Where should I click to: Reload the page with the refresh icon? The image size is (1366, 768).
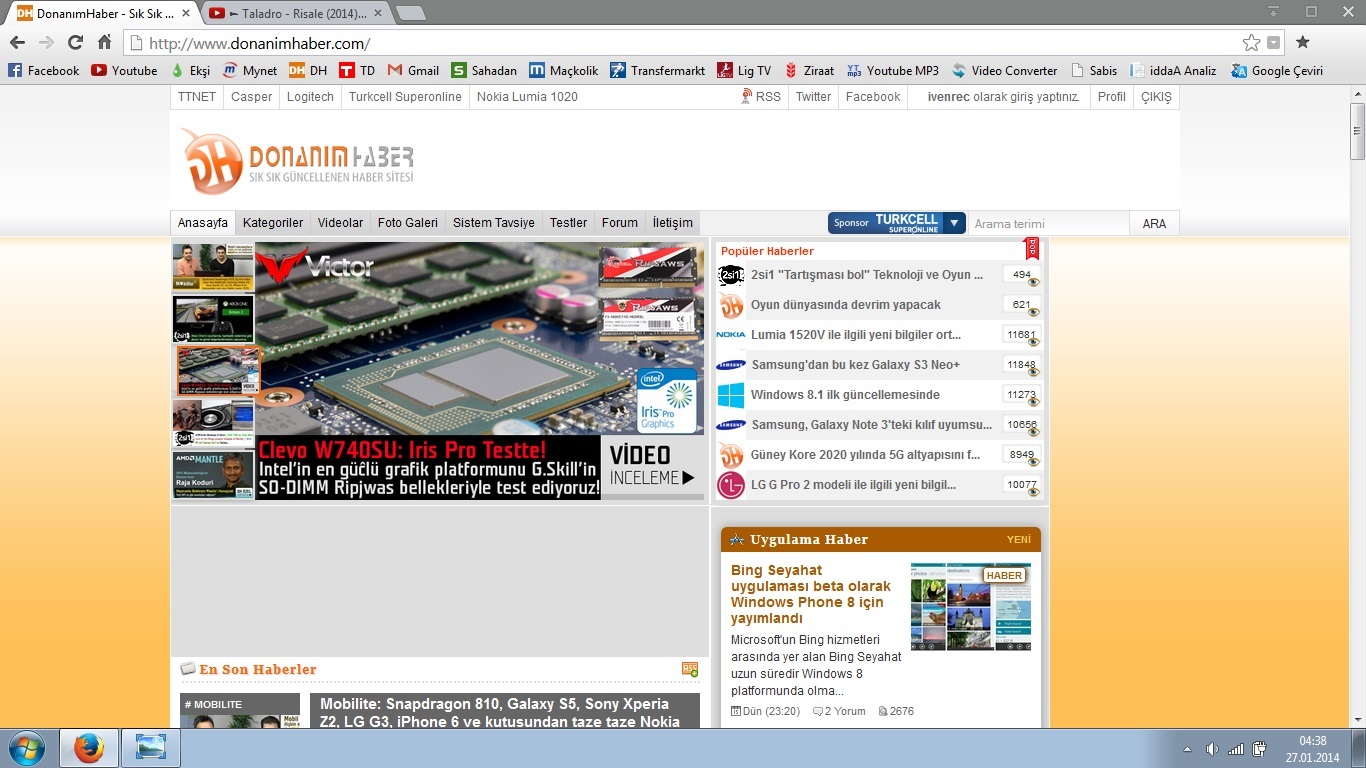pos(75,43)
